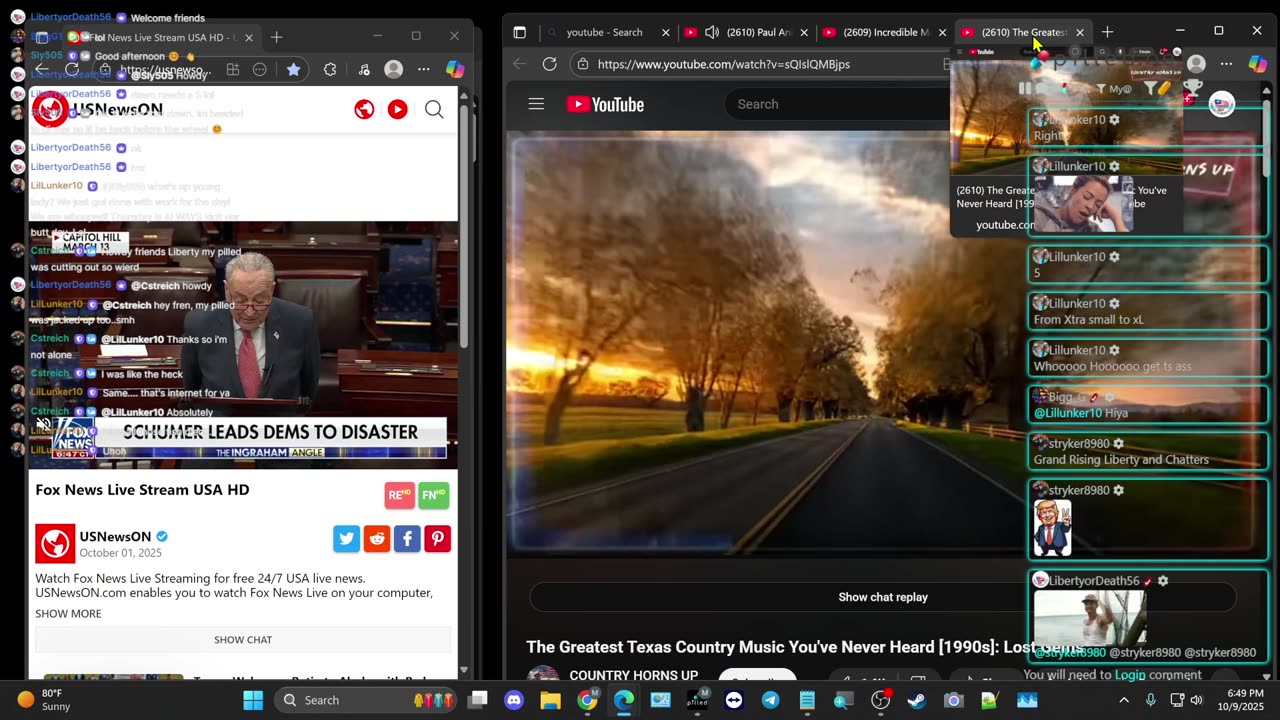Click the red play icon on the USNewsON header
The width and height of the screenshot is (1280, 720).
pyautogui.click(x=398, y=109)
